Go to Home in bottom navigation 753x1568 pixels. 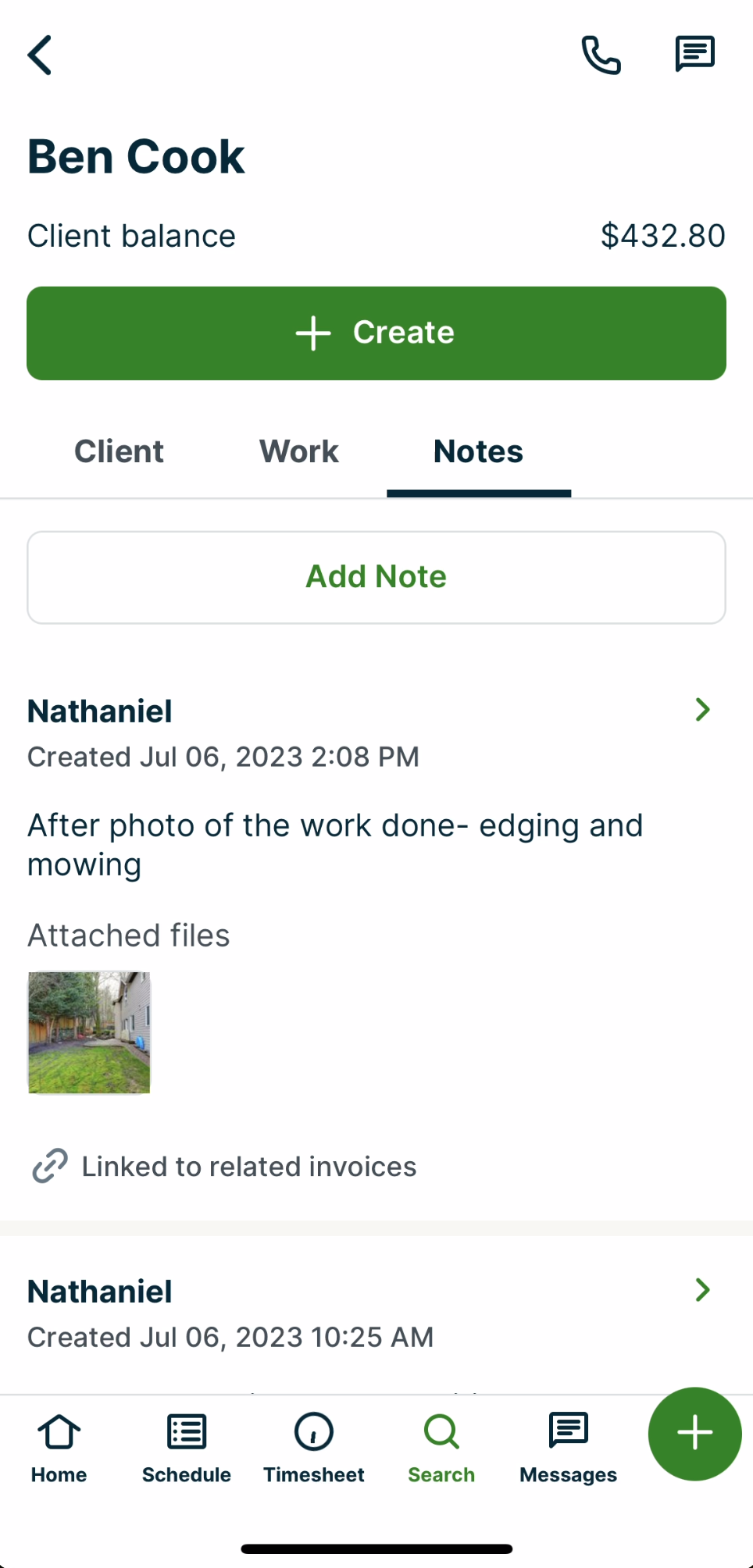[x=59, y=1448]
